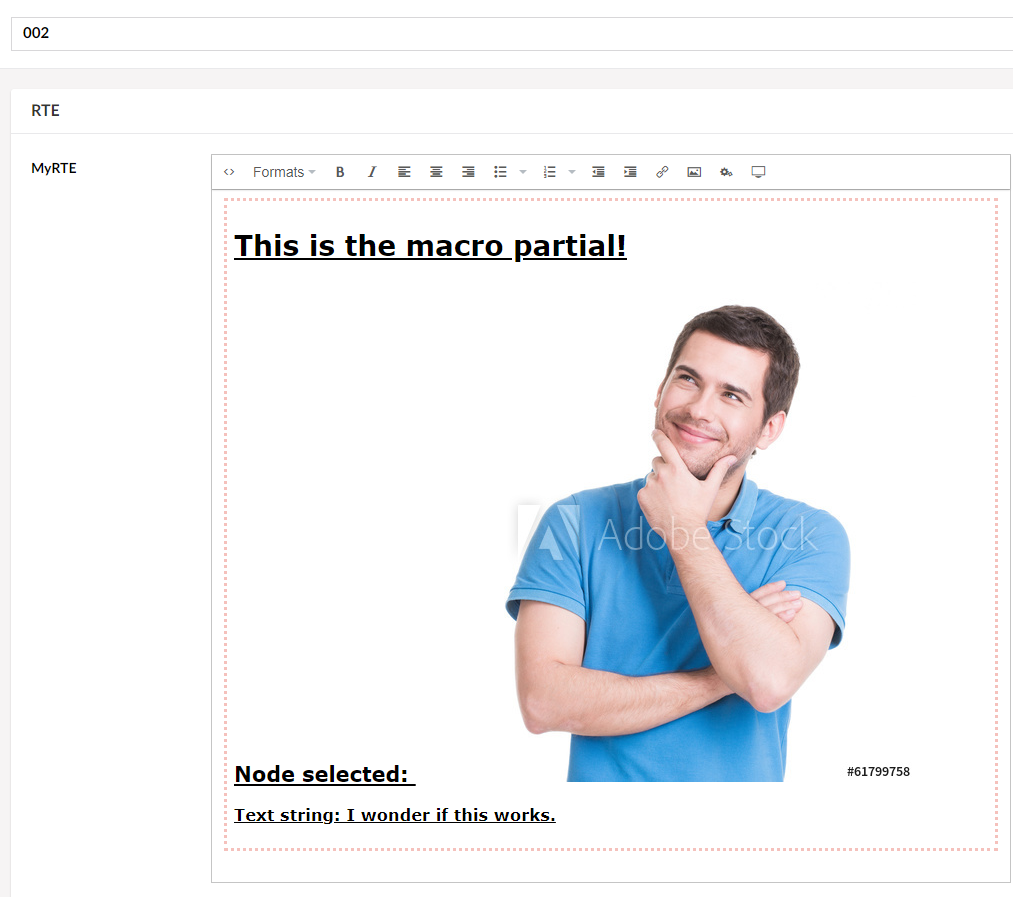This screenshot has height=897, width=1013.
Task: Select the Increase indent icon
Action: 630,171
